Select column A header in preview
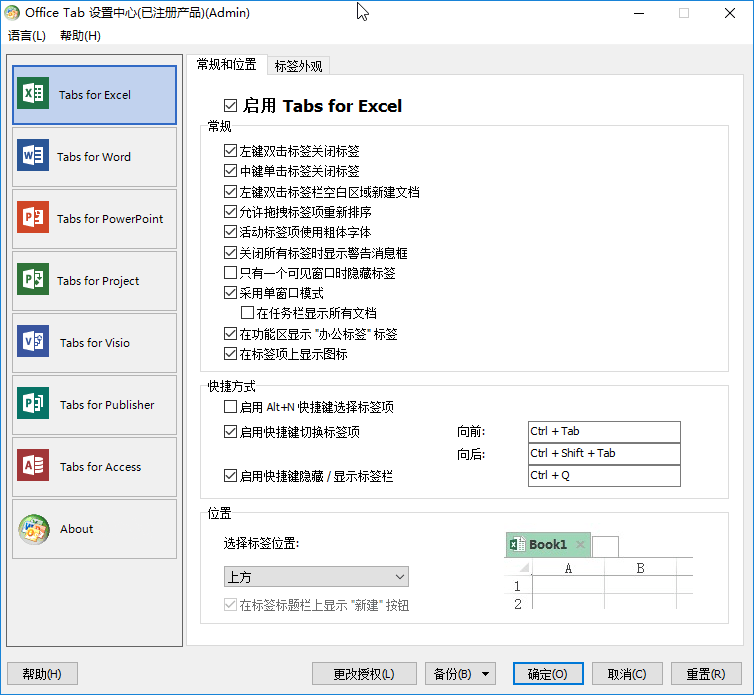Screen dimensions: 754x695 coord(568,568)
